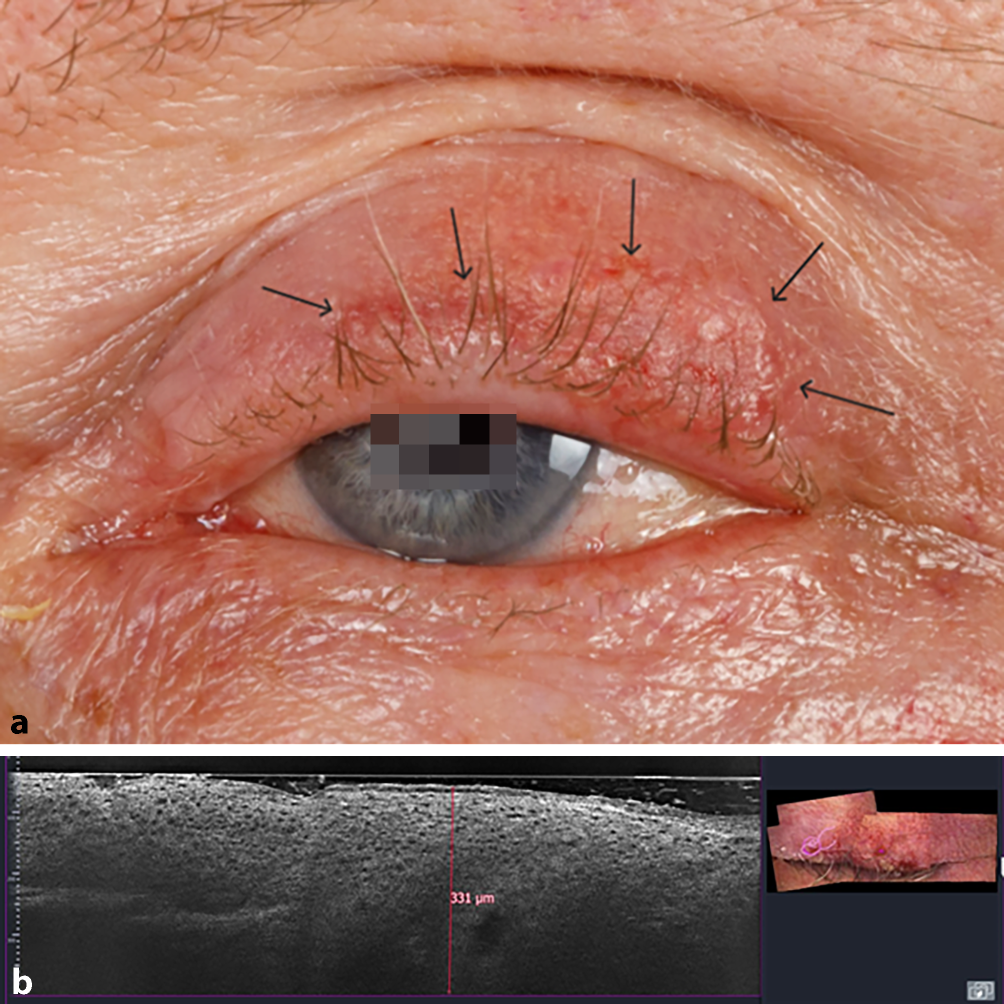Click the small icon button at the OCT panel's bottom-right corner
Image resolution: width=1004 pixels, height=1004 pixels.
pos(980,990)
